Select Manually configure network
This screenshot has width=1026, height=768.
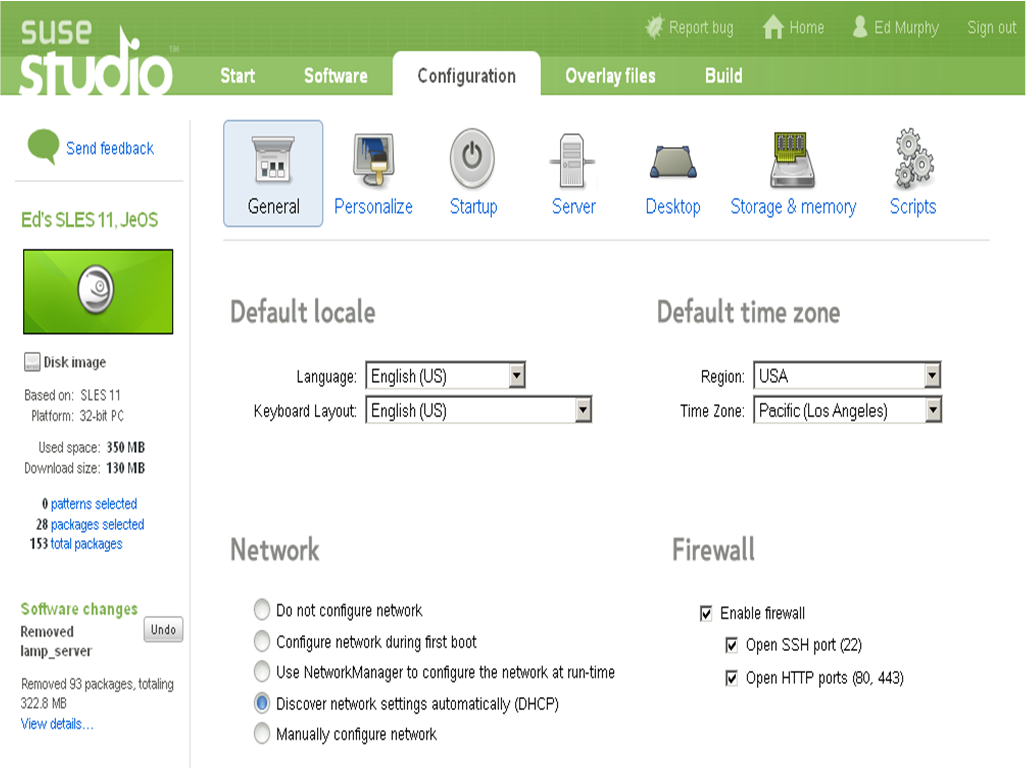point(262,734)
